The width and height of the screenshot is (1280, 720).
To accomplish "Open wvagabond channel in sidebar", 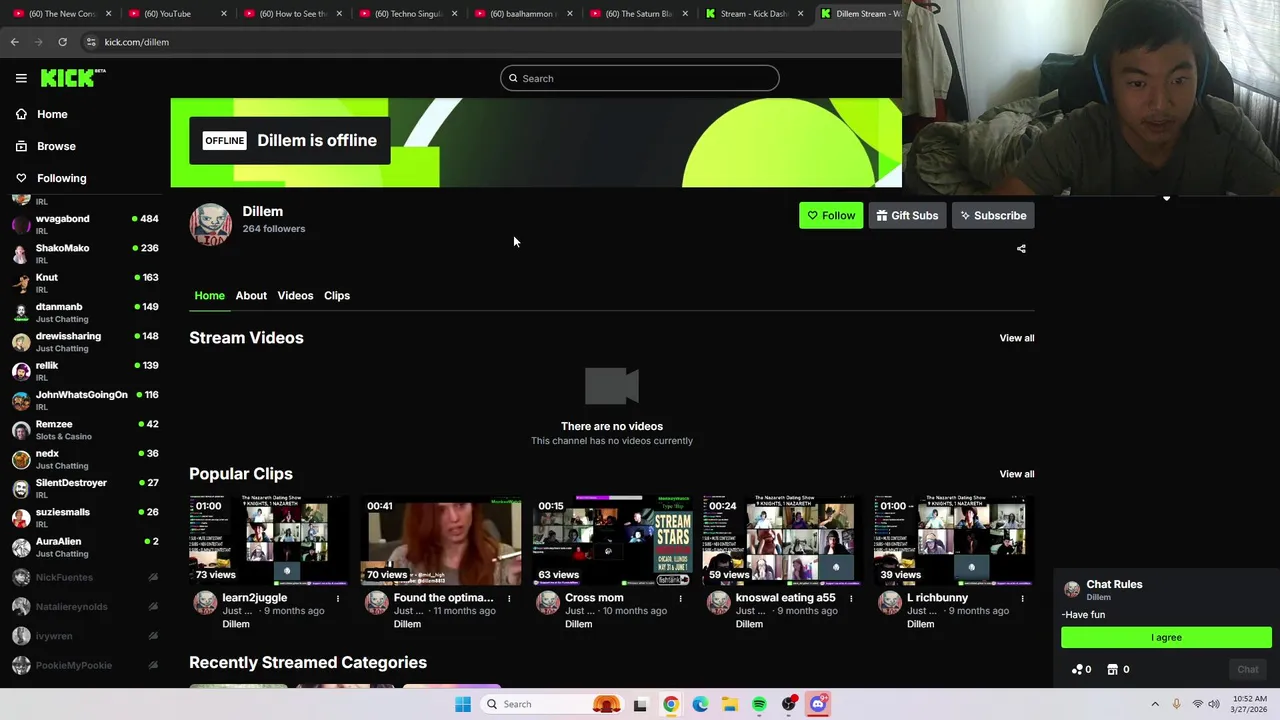I will (85, 224).
